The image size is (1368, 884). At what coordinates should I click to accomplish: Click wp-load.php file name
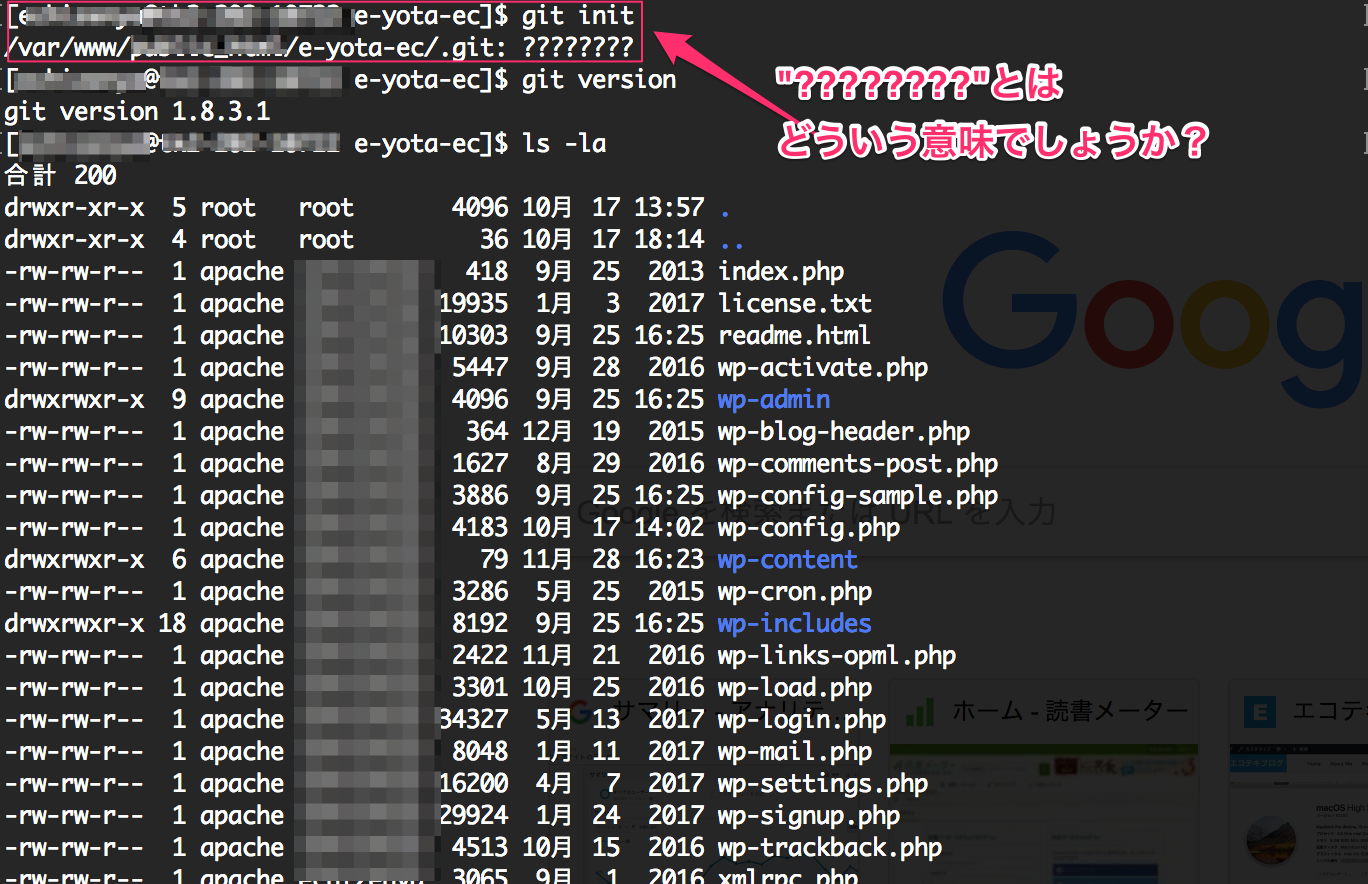[795, 688]
